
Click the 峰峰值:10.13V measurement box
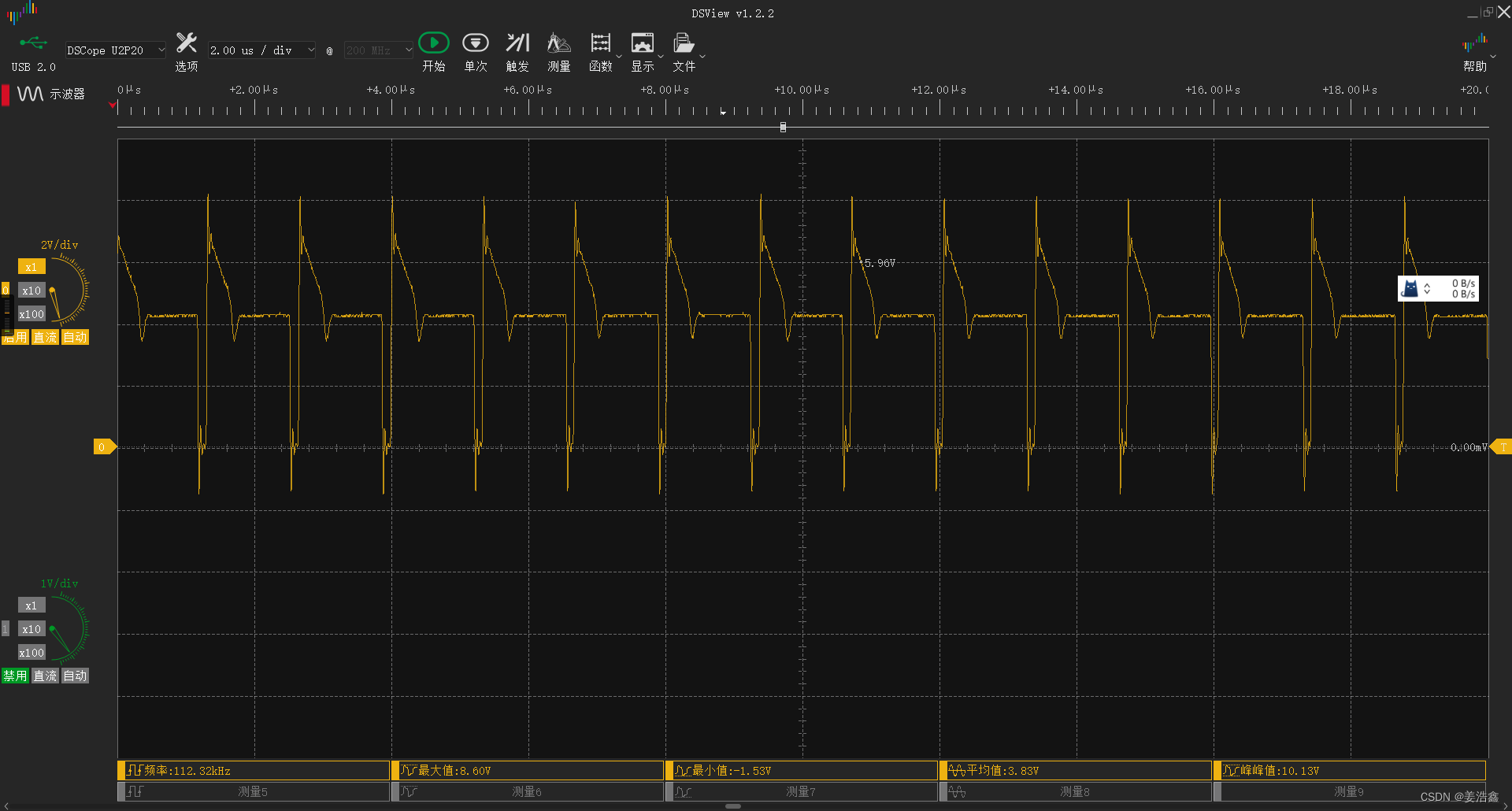coord(1351,770)
